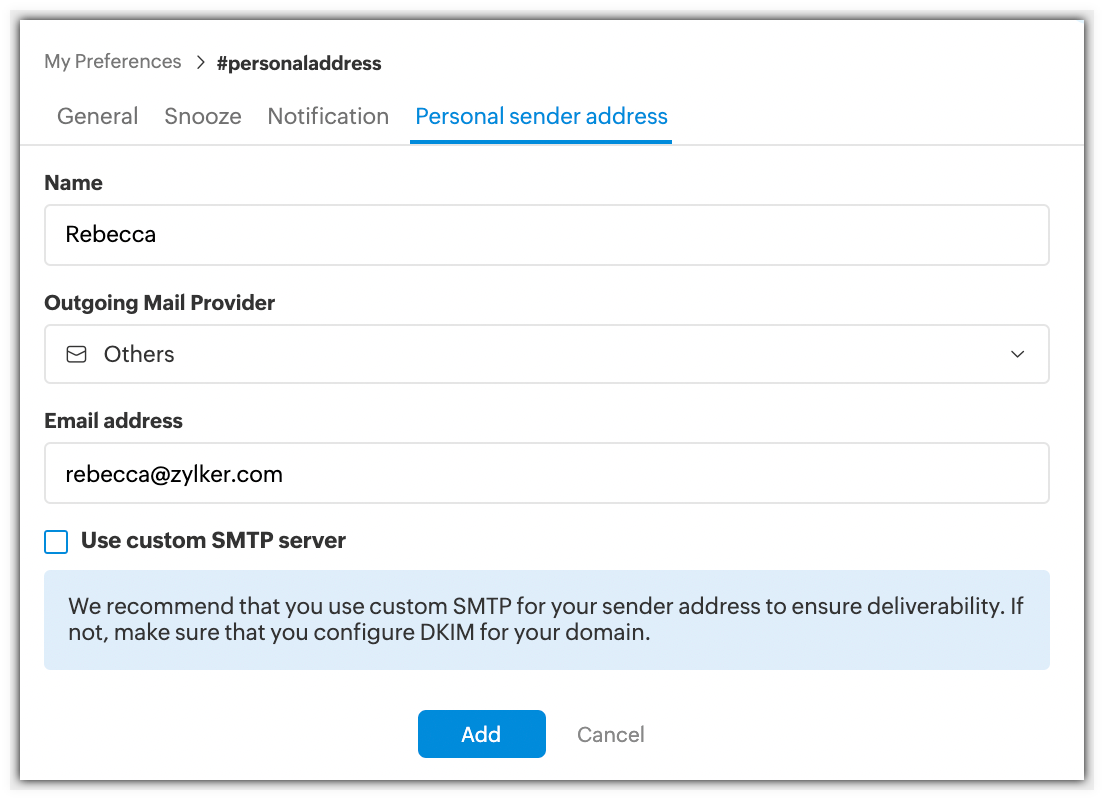Click the Name field label
This screenshot has width=1104, height=800.
73,183
